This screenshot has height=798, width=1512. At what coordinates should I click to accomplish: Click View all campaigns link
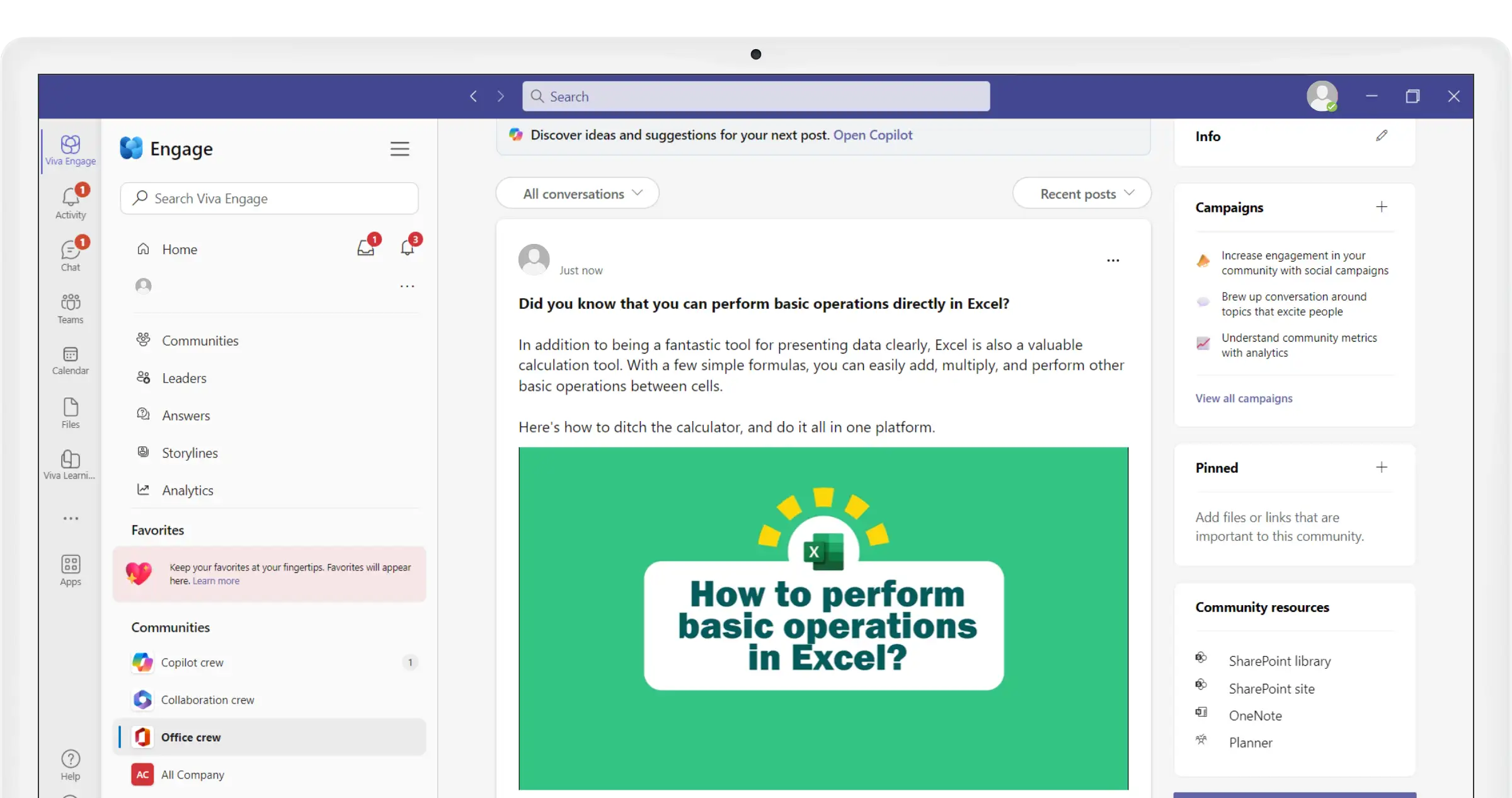[1244, 398]
